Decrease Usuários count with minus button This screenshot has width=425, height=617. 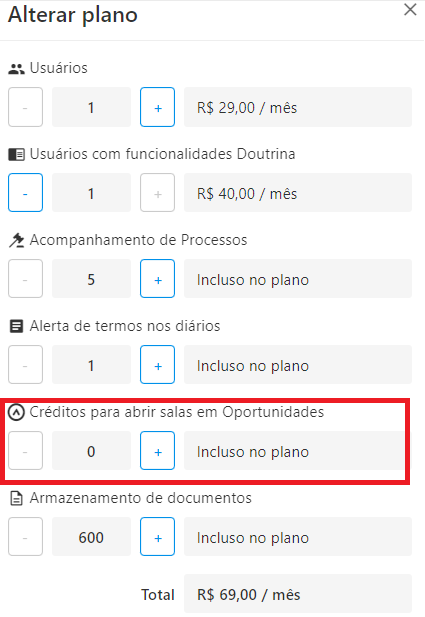(x=26, y=107)
